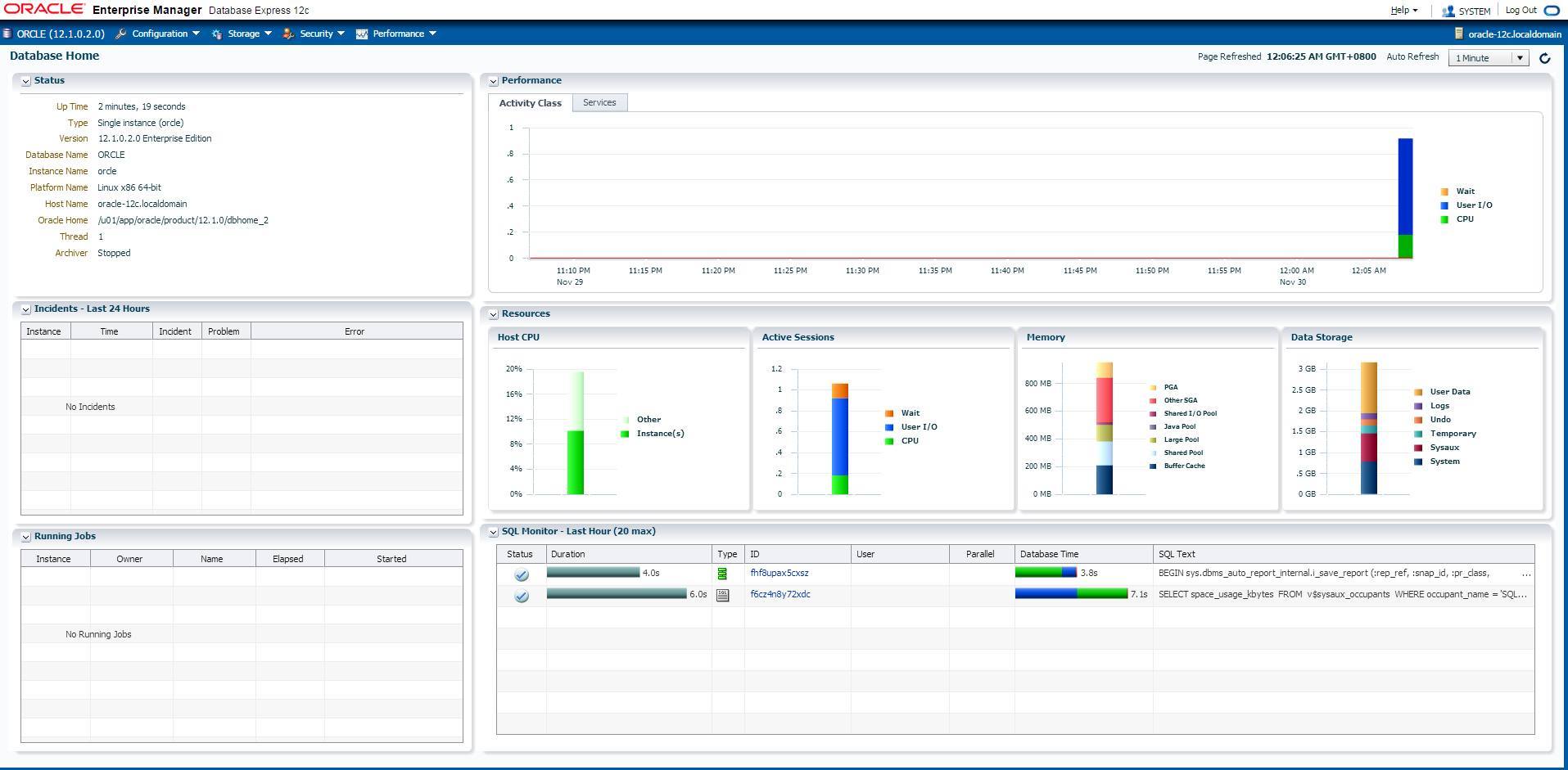The width and height of the screenshot is (1568, 770).
Task: Click the Performance chart icon
Action: tap(361, 34)
